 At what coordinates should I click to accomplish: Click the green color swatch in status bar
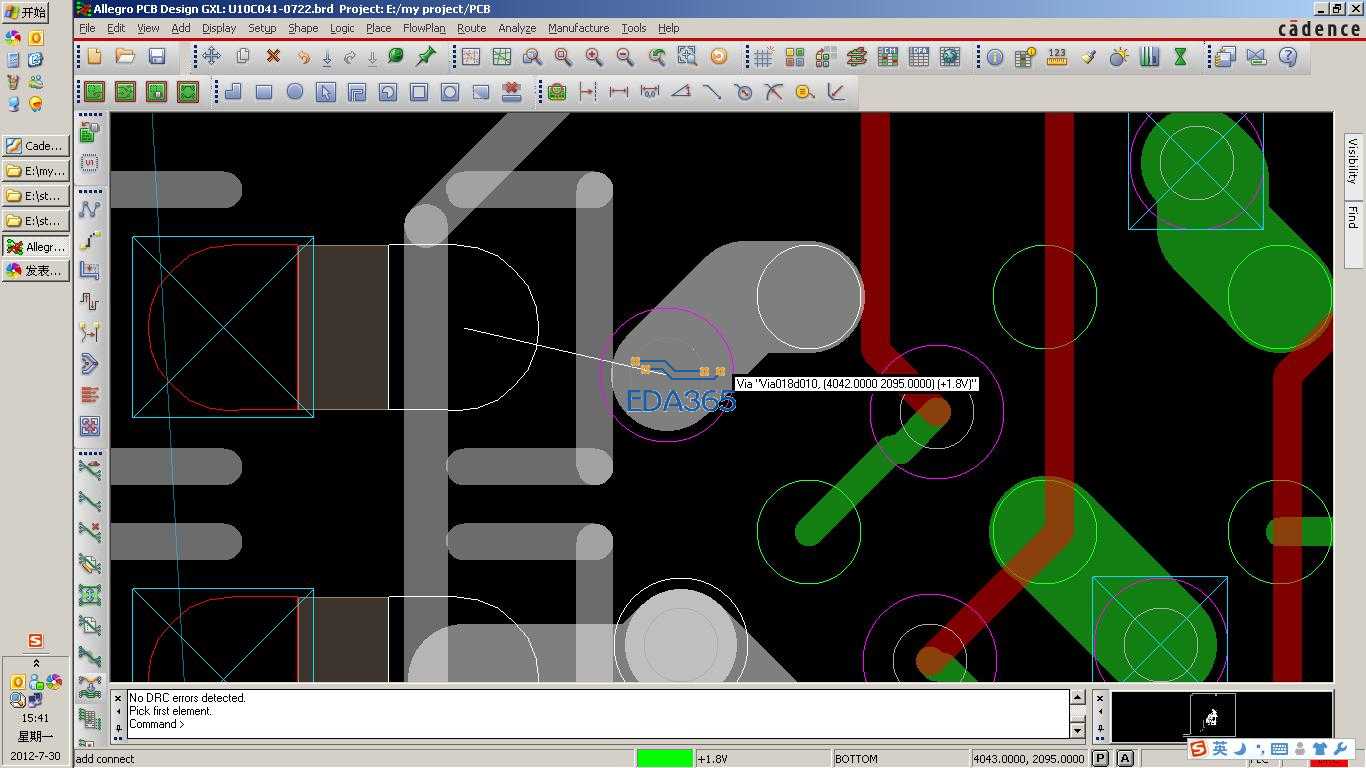664,758
